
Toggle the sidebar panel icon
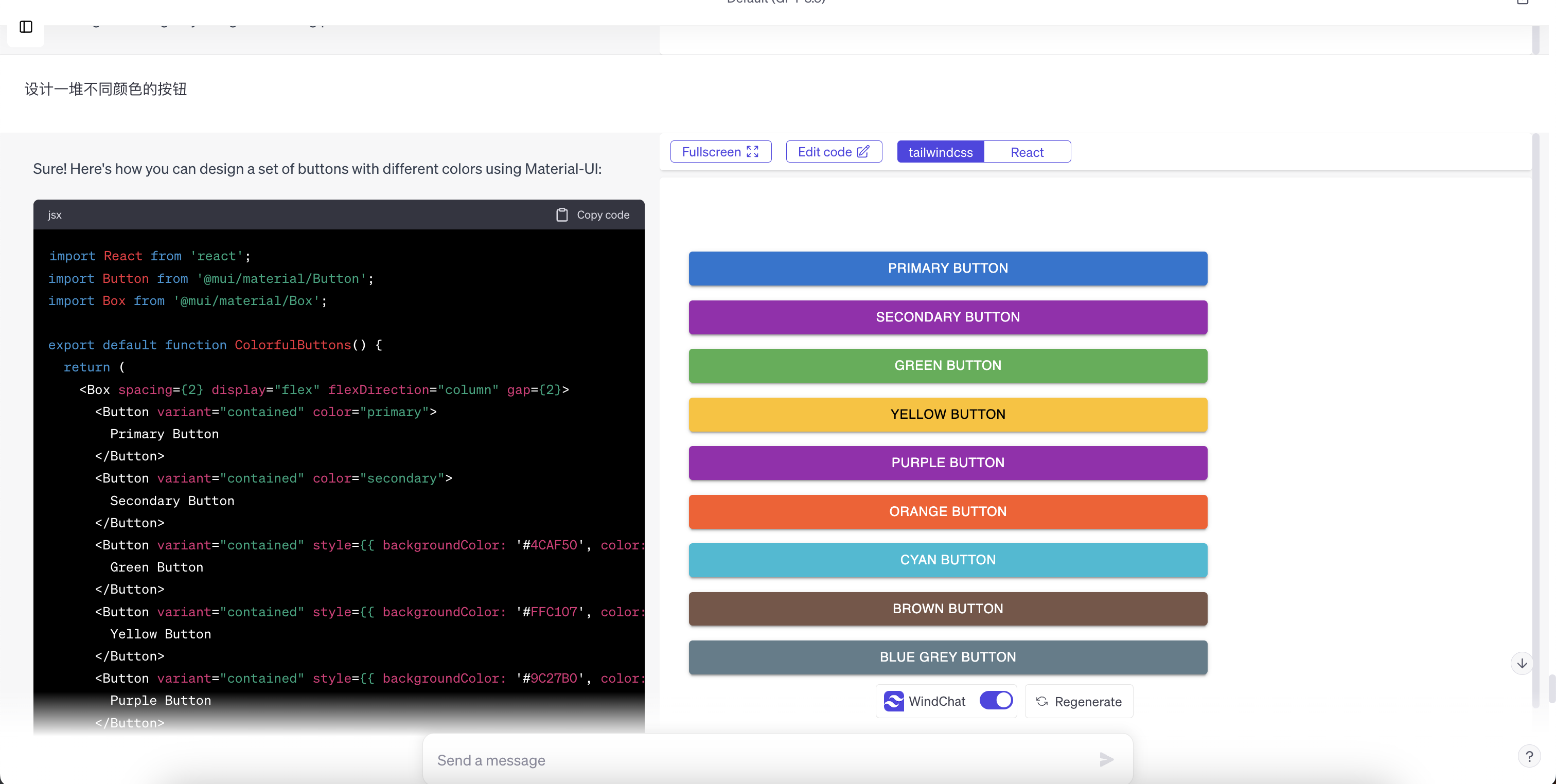25,27
